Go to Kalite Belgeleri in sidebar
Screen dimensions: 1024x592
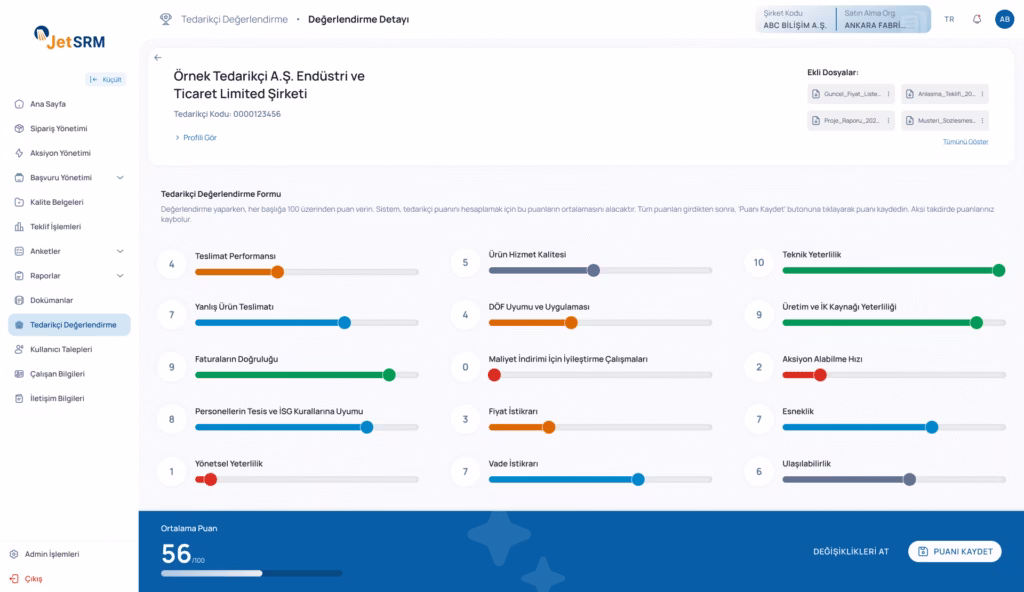56,202
